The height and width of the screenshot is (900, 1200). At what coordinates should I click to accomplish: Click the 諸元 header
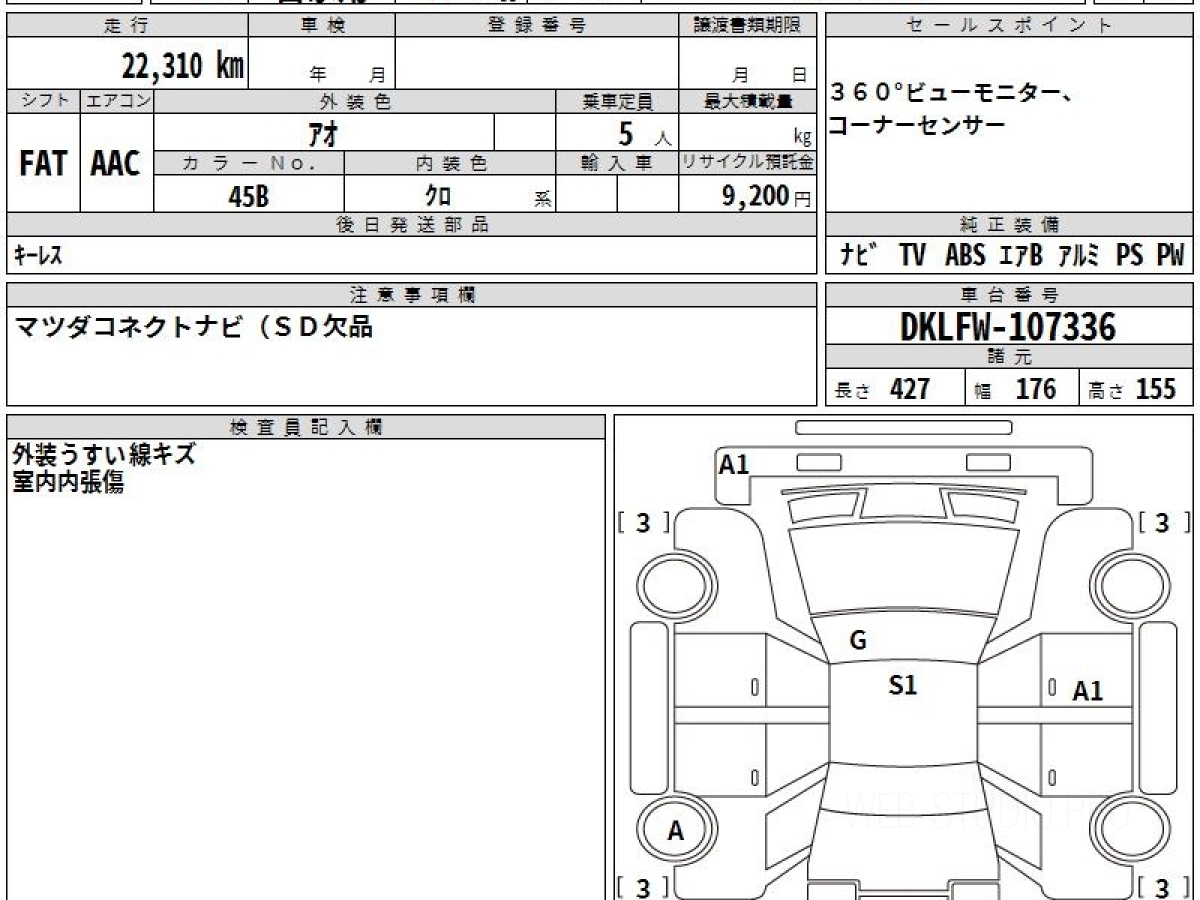pyautogui.click(x=1010, y=358)
